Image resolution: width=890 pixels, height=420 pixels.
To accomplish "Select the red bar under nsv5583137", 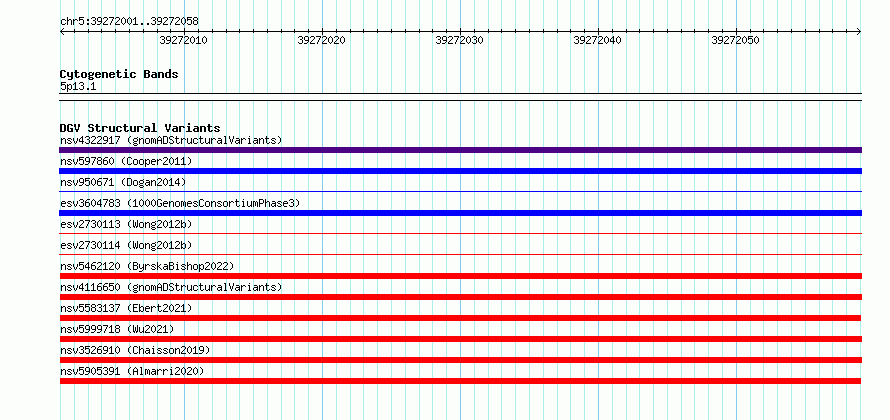I will pyautogui.click(x=460, y=318).
